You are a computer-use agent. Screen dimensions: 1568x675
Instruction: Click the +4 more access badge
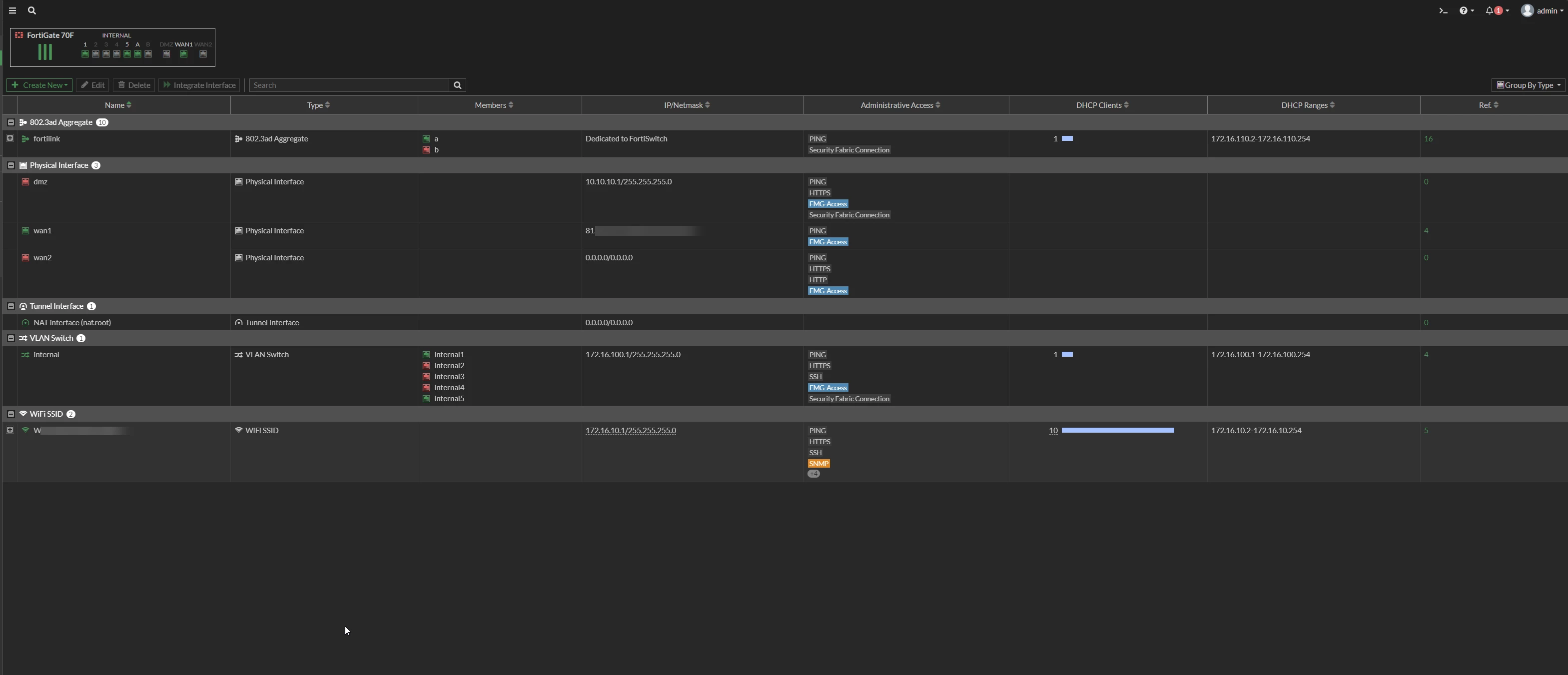click(814, 474)
